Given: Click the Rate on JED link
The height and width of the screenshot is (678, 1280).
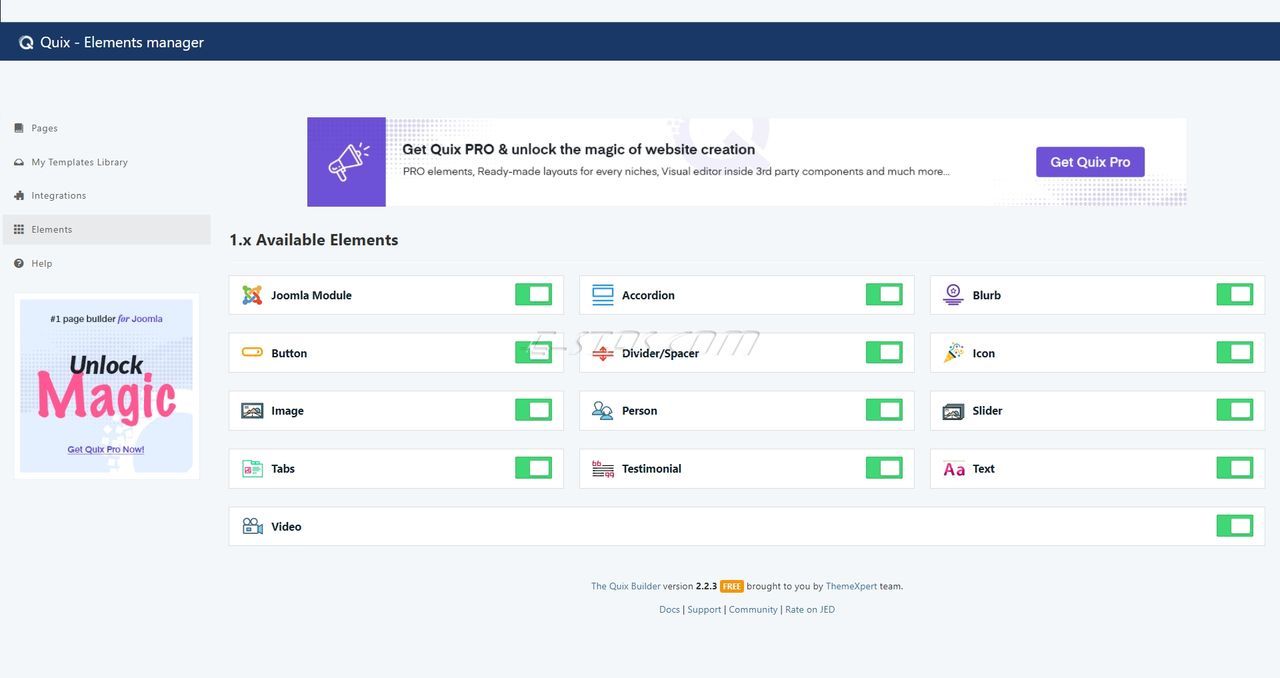Looking at the screenshot, I should tap(810, 610).
